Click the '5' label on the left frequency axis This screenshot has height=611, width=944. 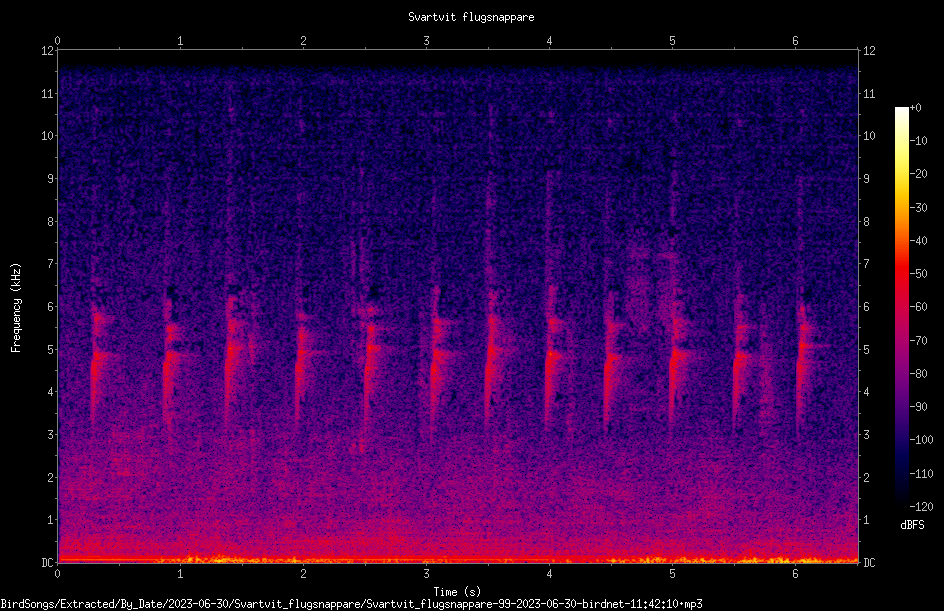(51, 349)
